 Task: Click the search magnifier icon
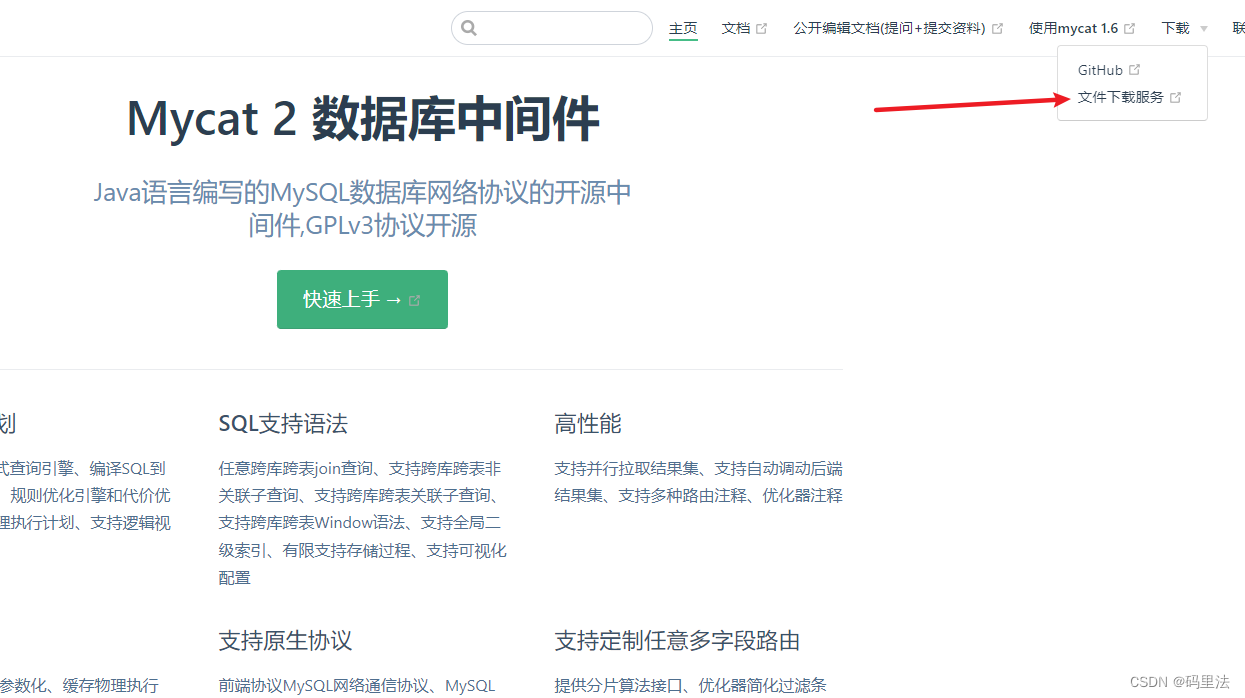click(469, 28)
